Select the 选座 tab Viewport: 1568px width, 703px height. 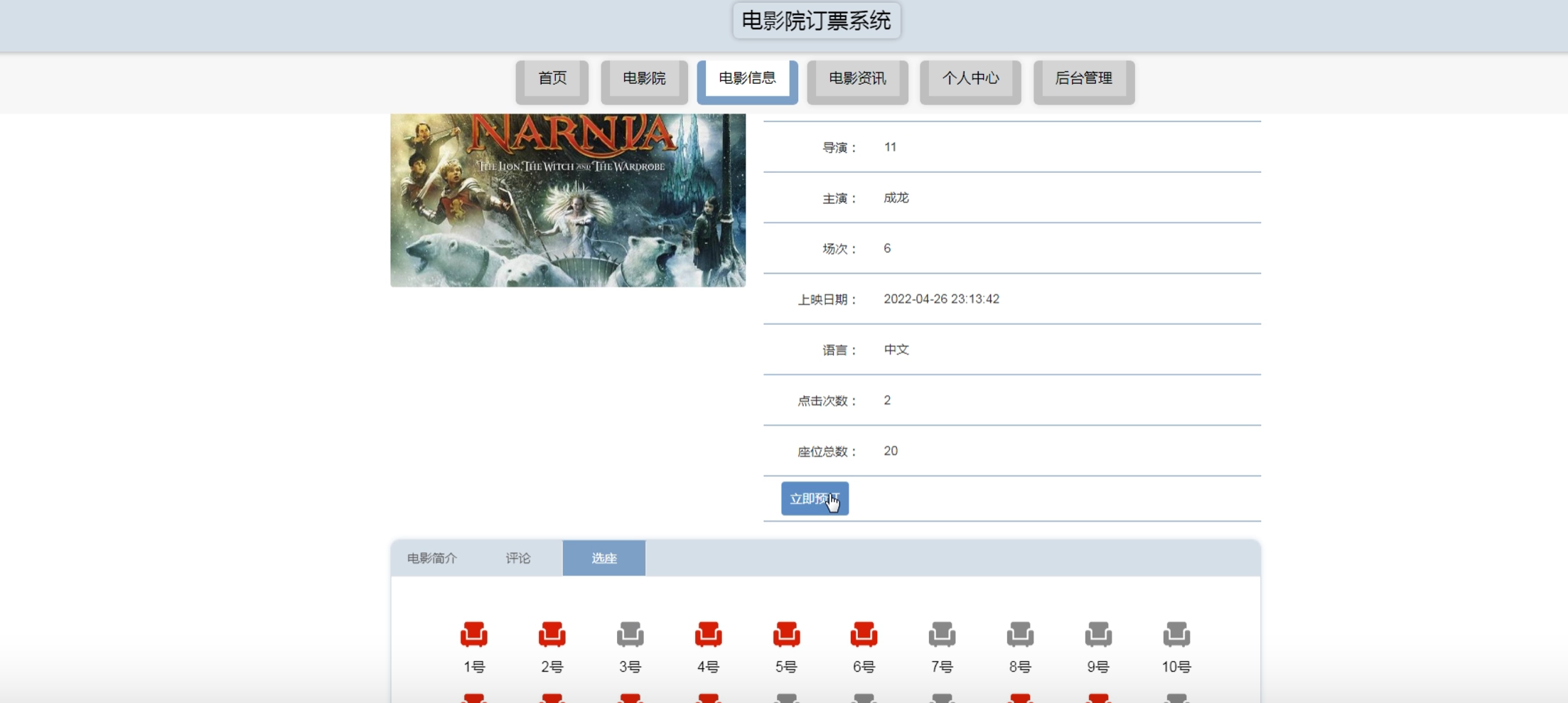coord(604,558)
